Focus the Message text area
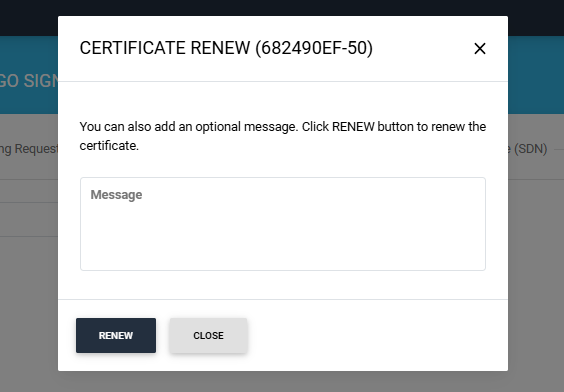The width and height of the screenshot is (564, 392). tap(283, 224)
